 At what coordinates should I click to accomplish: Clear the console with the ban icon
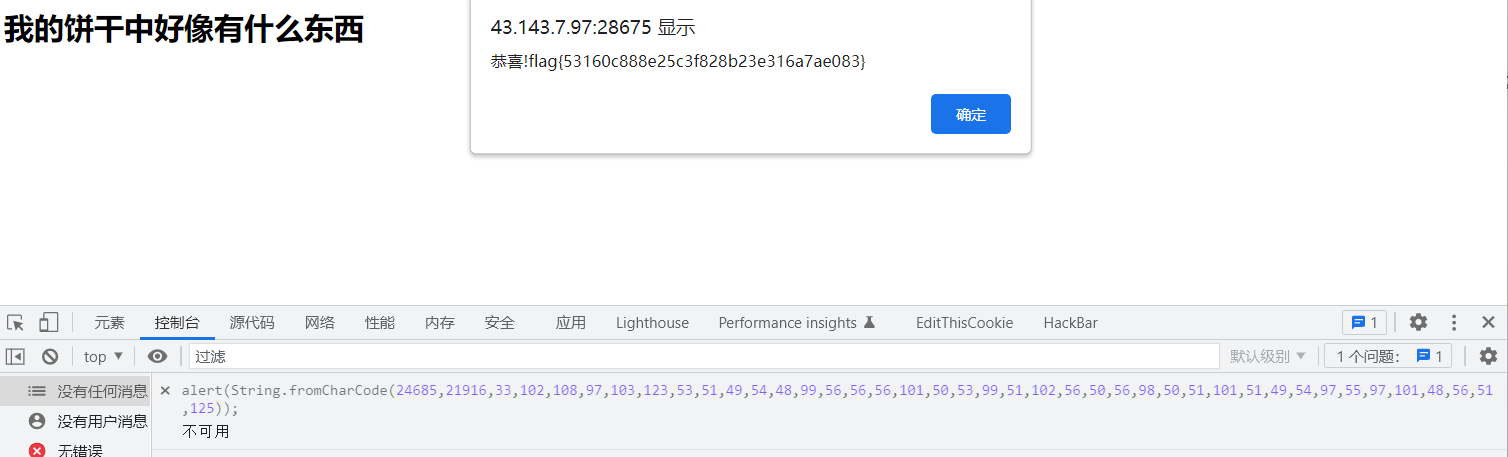(x=50, y=357)
